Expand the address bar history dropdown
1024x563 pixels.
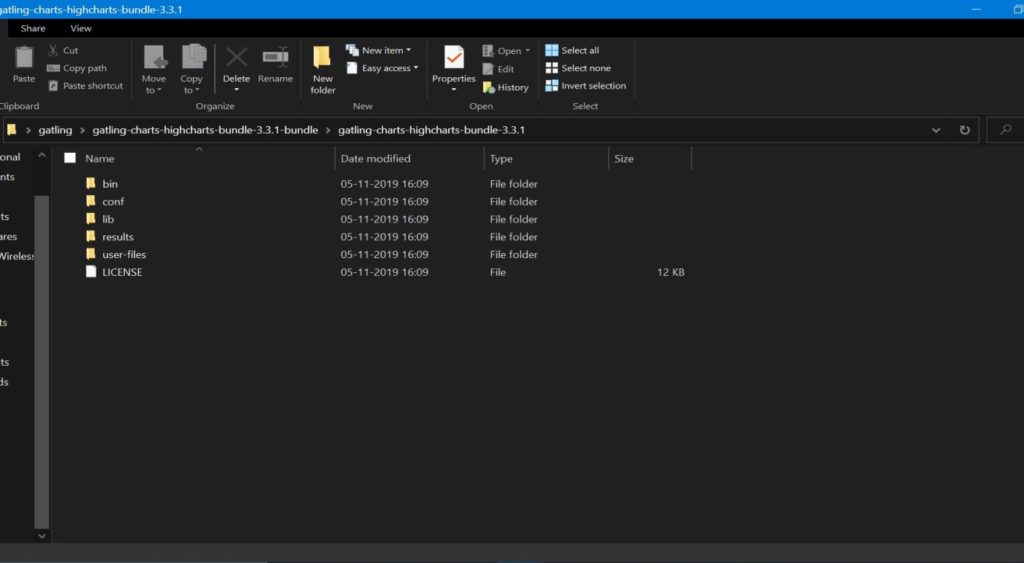tap(936, 130)
